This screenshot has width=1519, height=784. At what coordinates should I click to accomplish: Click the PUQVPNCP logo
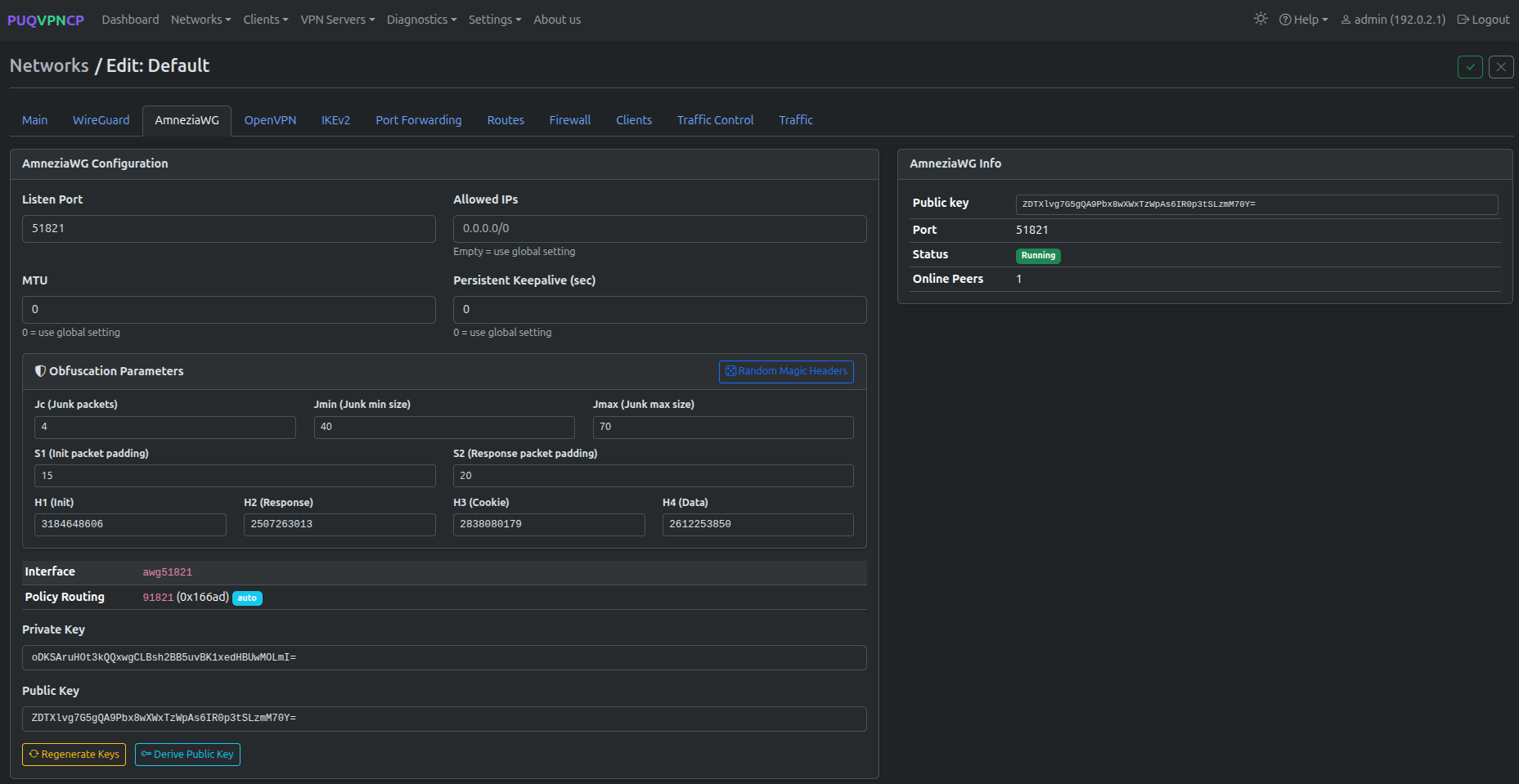pos(46,20)
